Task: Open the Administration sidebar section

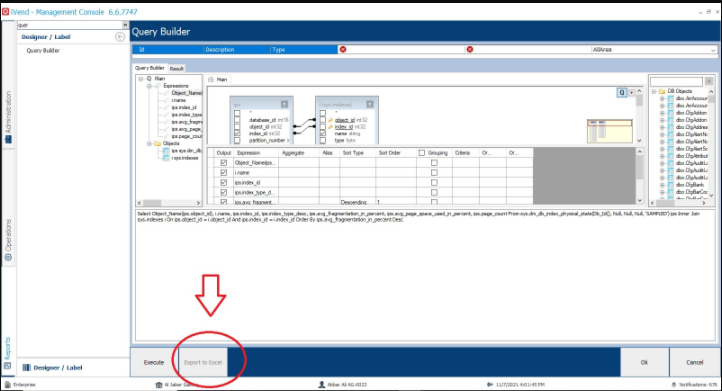Action: click(x=8, y=117)
